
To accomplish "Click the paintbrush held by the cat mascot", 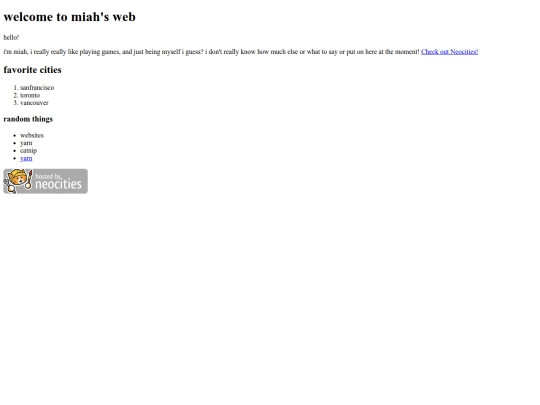I will 29,179.
